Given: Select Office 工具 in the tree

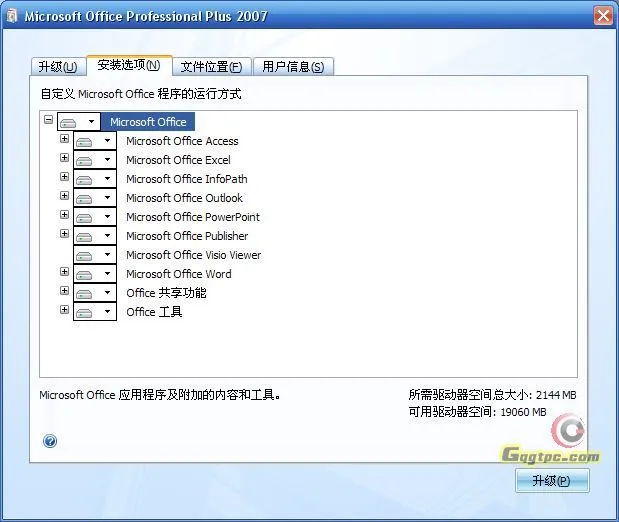Looking at the screenshot, I should [154, 312].
